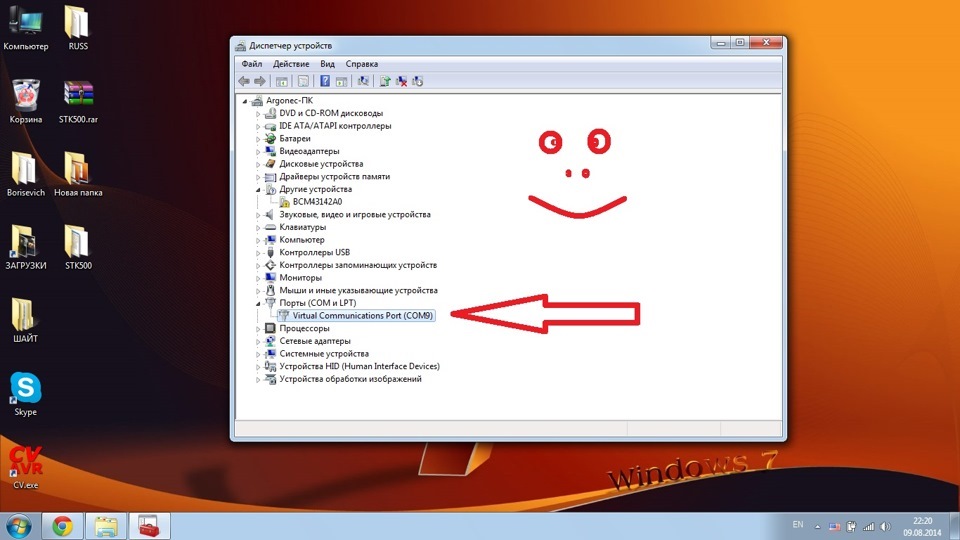Select the ЗАГРУЗКИ folder icon
This screenshot has height=540, width=960.
(x=26, y=247)
